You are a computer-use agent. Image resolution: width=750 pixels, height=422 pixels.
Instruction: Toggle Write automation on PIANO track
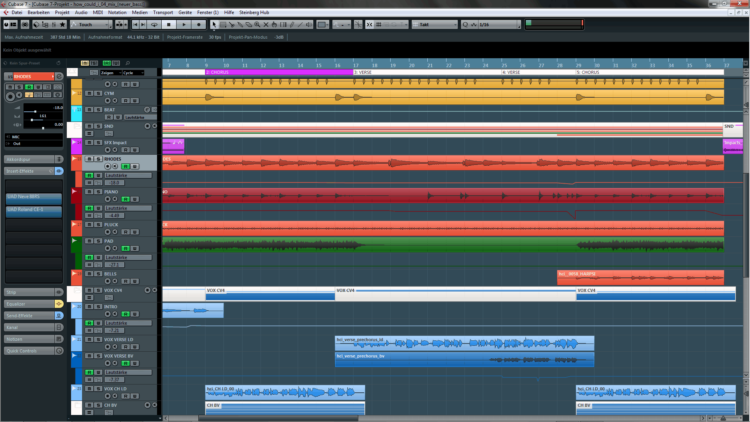click(135, 199)
